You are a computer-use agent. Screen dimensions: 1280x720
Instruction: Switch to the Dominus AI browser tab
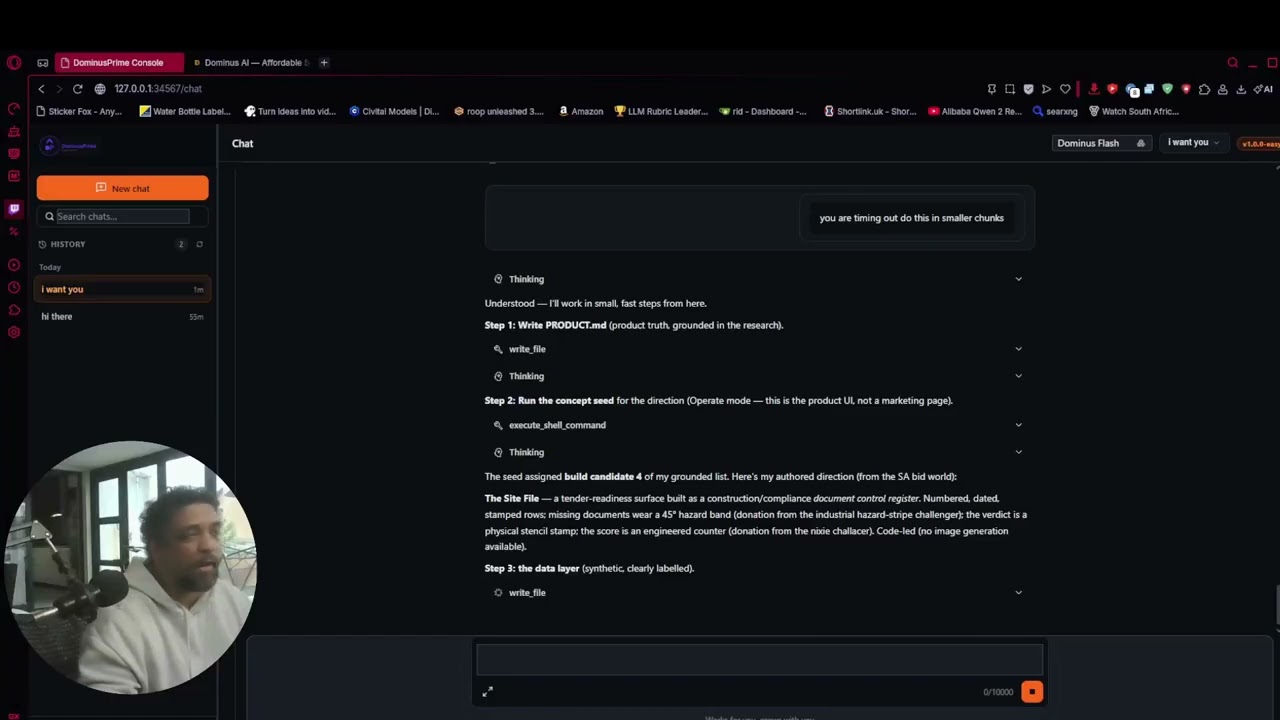(252, 63)
